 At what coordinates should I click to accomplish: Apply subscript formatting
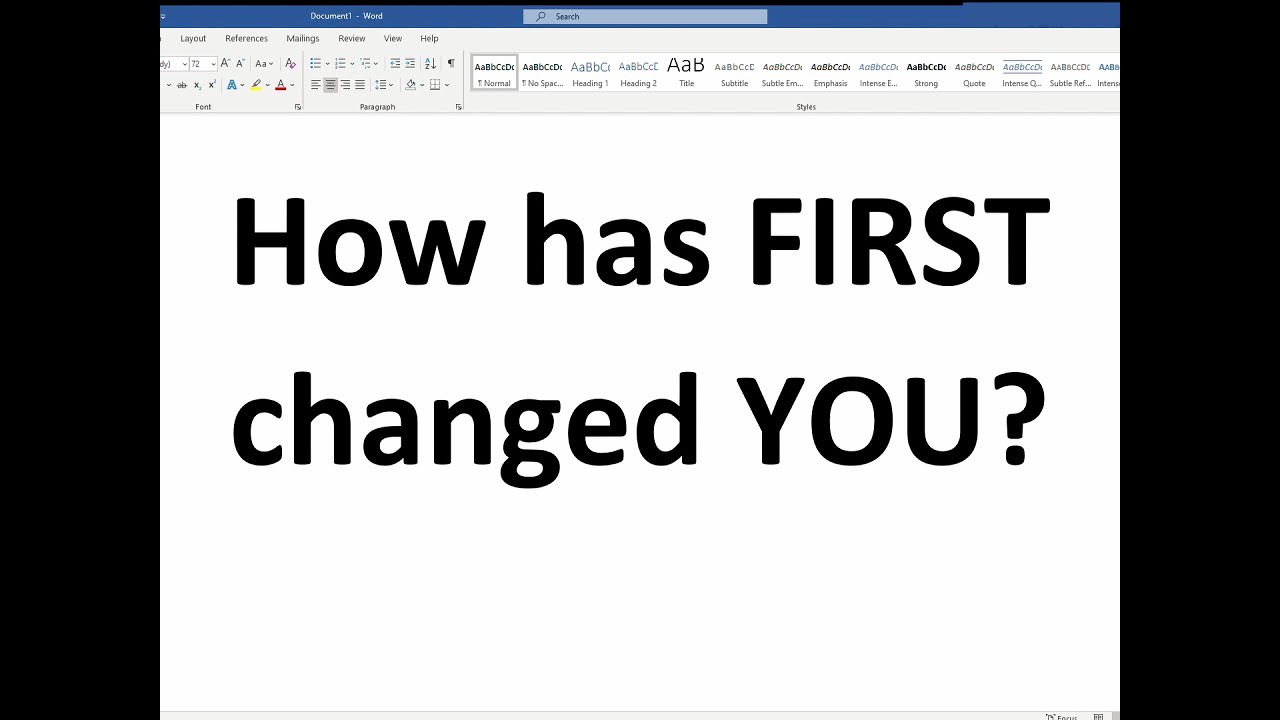pyautogui.click(x=197, y=85)
